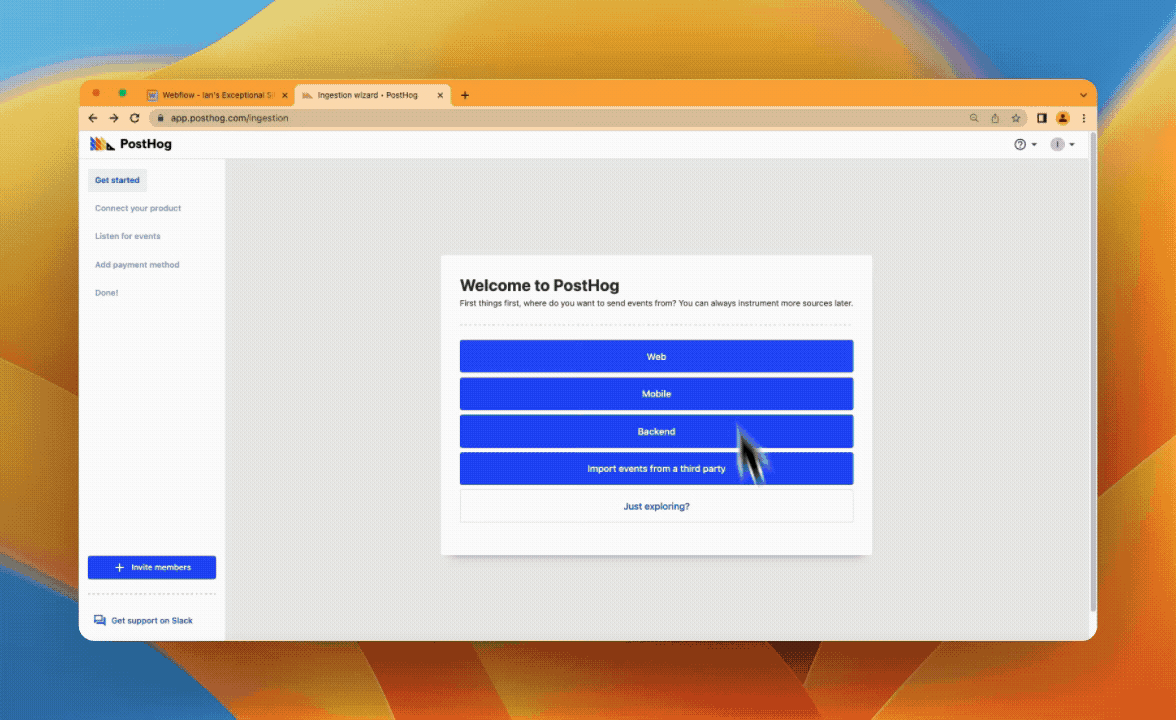Open the help question mark icon
Screen dimensions: 1176x720
pyautogui.click(x=1018, y=144)
